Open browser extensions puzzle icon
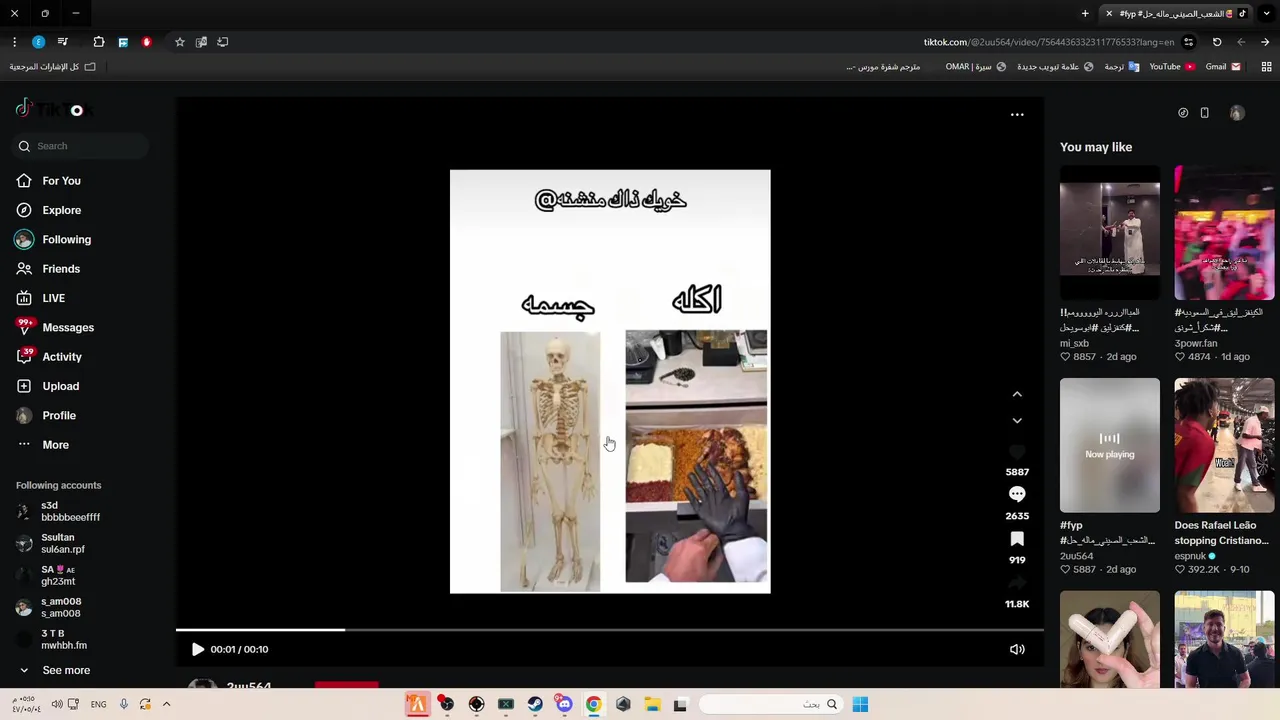Screen dimensions: 1280x720 click(98, 42)
